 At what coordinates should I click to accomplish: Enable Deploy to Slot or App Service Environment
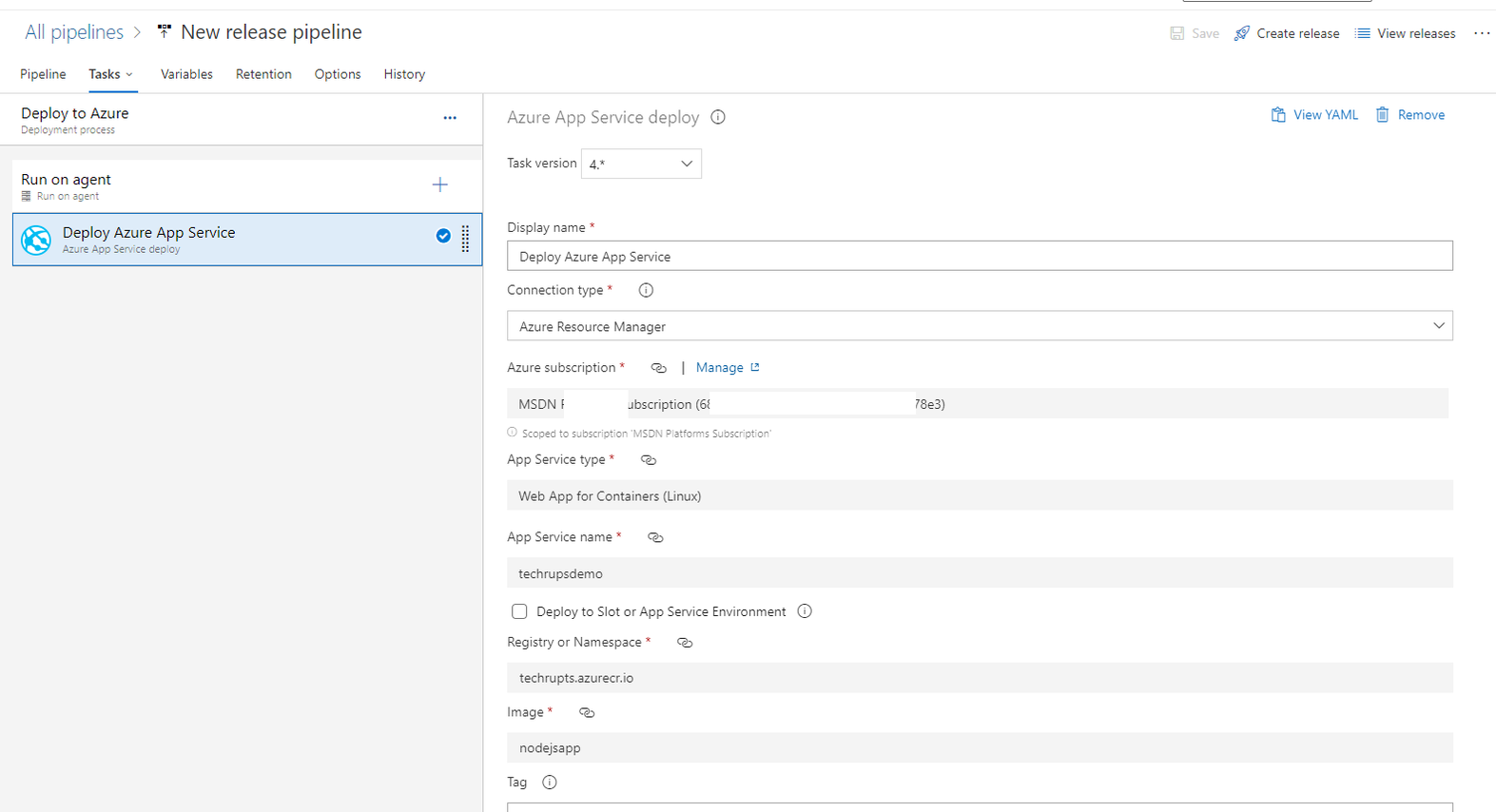[x=519, y=611]
